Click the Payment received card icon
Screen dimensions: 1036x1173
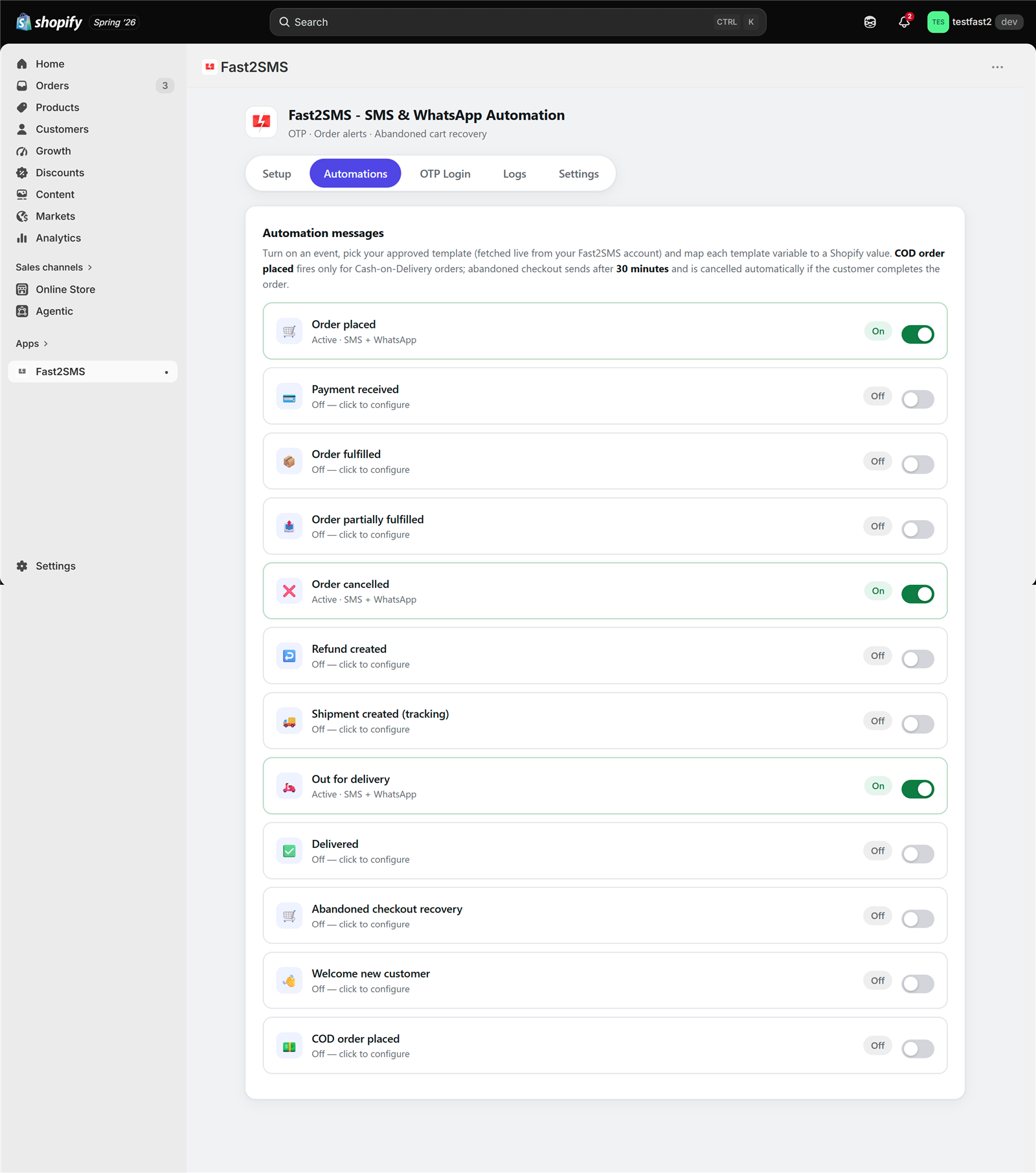[289, 396]
